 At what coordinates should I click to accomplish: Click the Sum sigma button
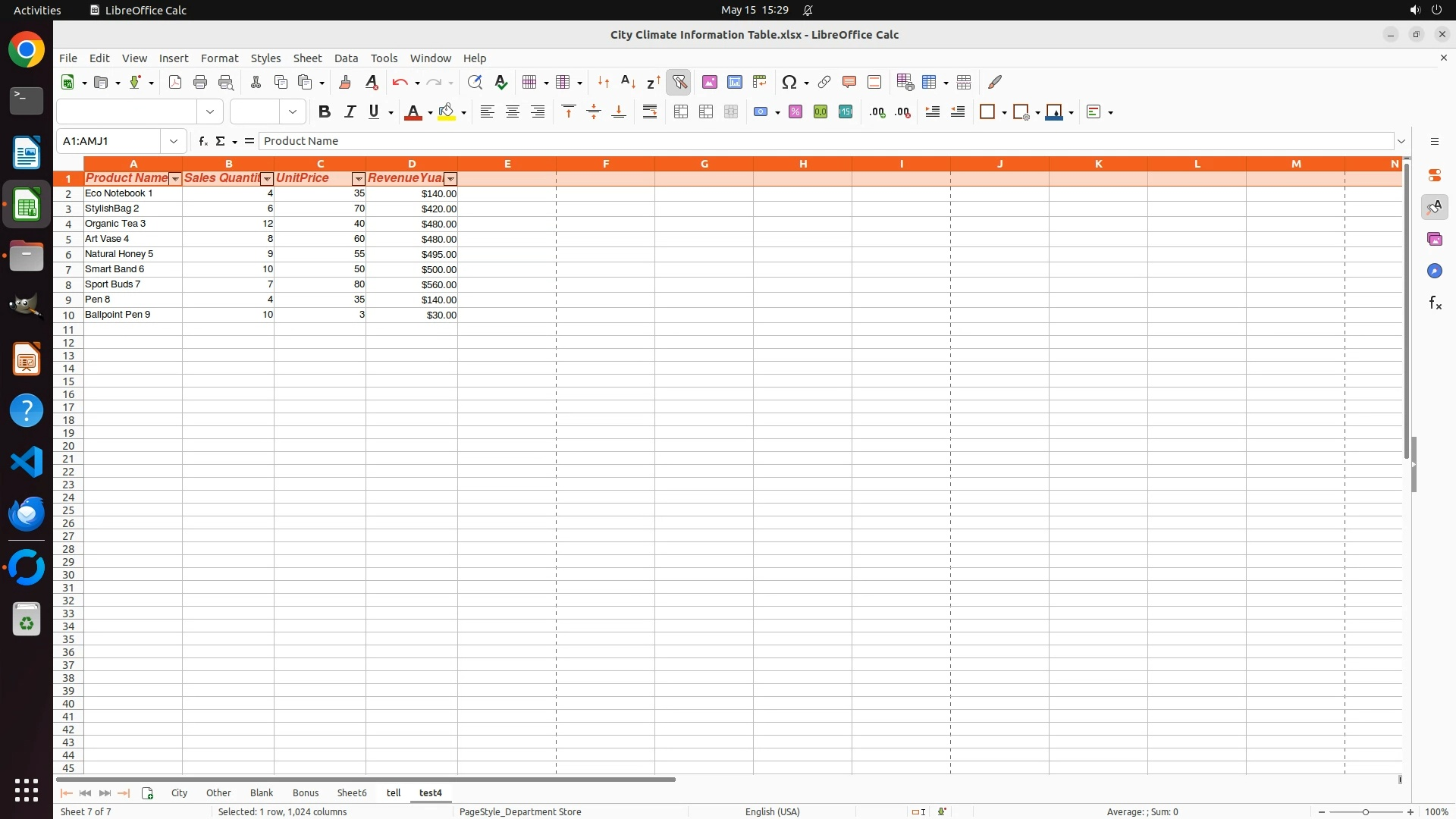point(221,141)
